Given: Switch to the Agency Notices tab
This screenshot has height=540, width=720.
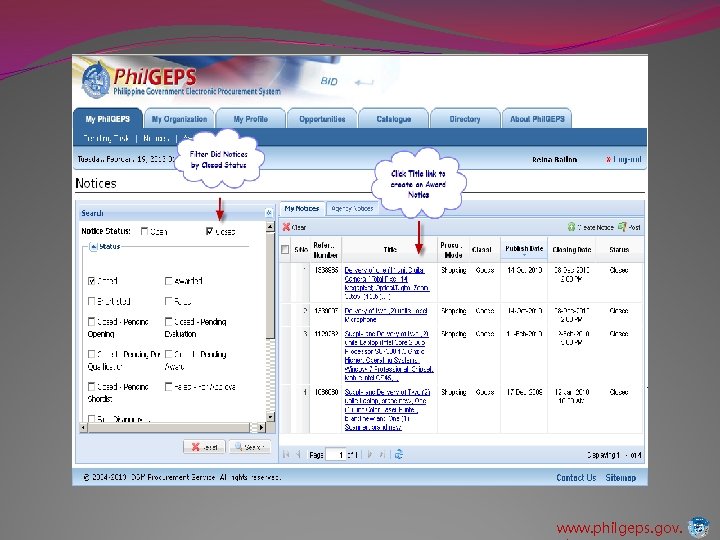Looking at the screenshot, I should tap(352, 208).
